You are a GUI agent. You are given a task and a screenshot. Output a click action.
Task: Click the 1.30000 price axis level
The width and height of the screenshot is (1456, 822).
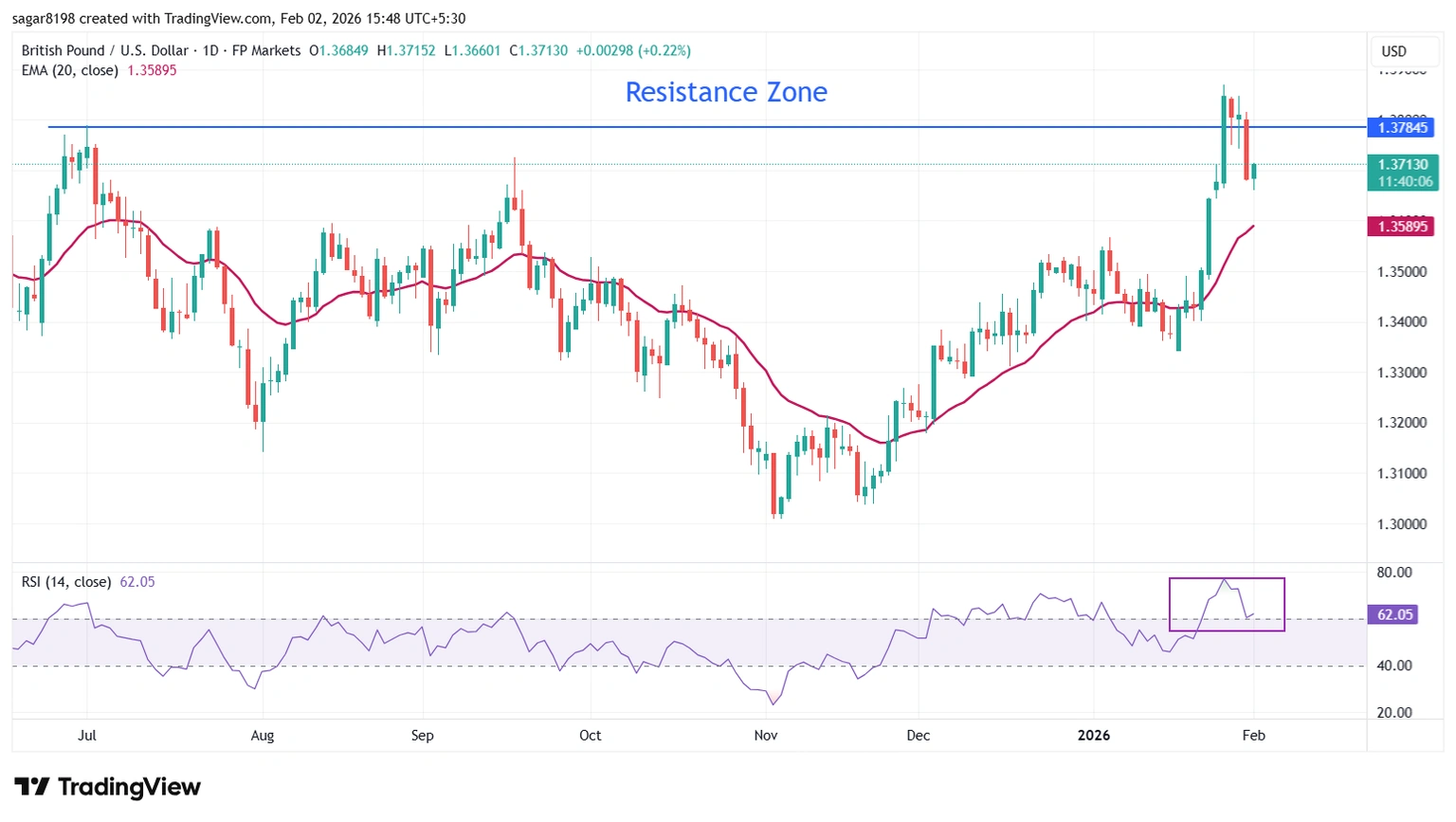pos(1402,523)
